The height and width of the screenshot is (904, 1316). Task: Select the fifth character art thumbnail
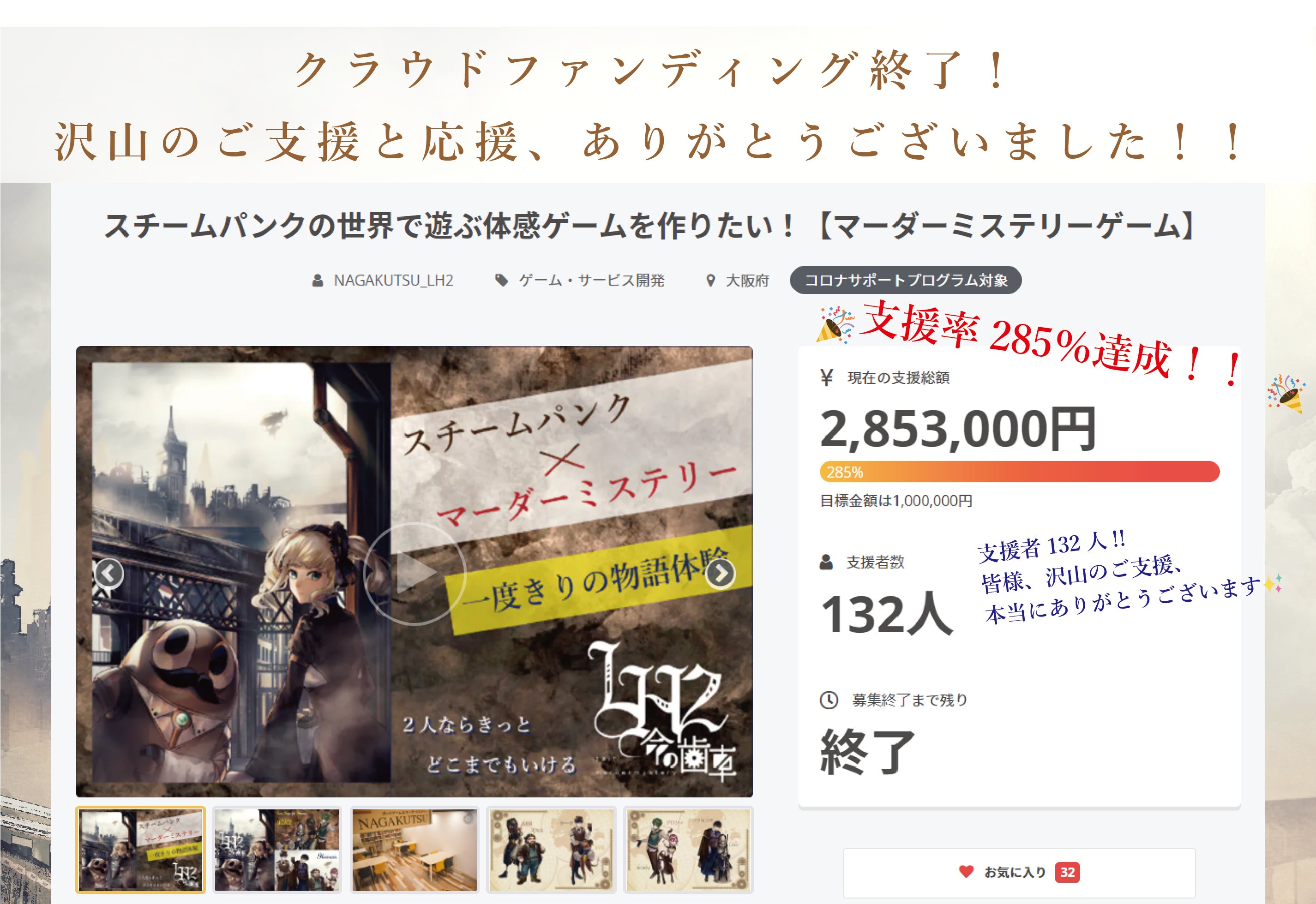688,850
